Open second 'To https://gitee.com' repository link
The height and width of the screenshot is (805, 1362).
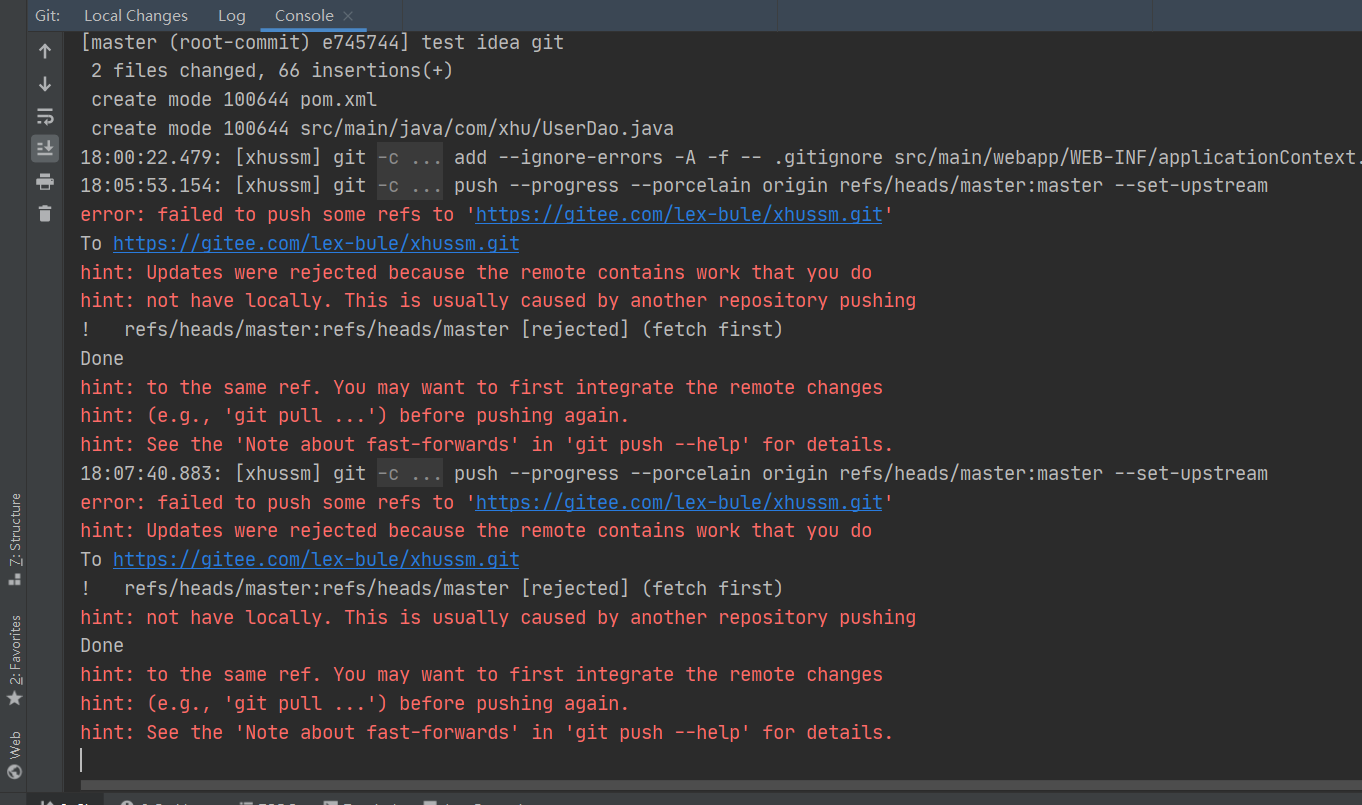click(316, 560)
